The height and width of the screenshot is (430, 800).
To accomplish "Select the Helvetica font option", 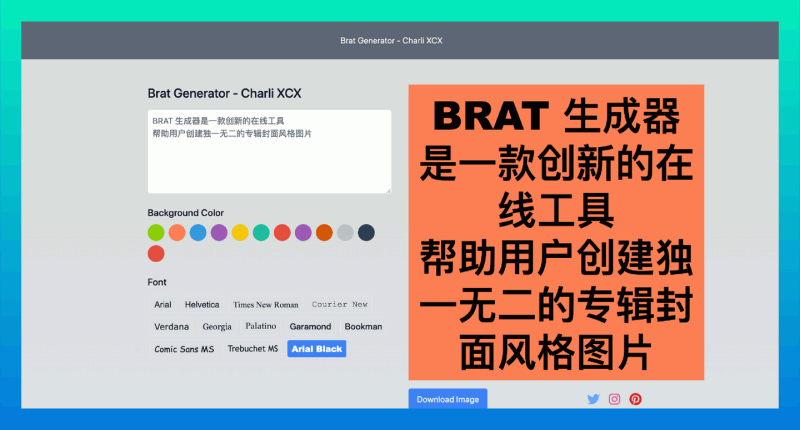I will (202, 305).
